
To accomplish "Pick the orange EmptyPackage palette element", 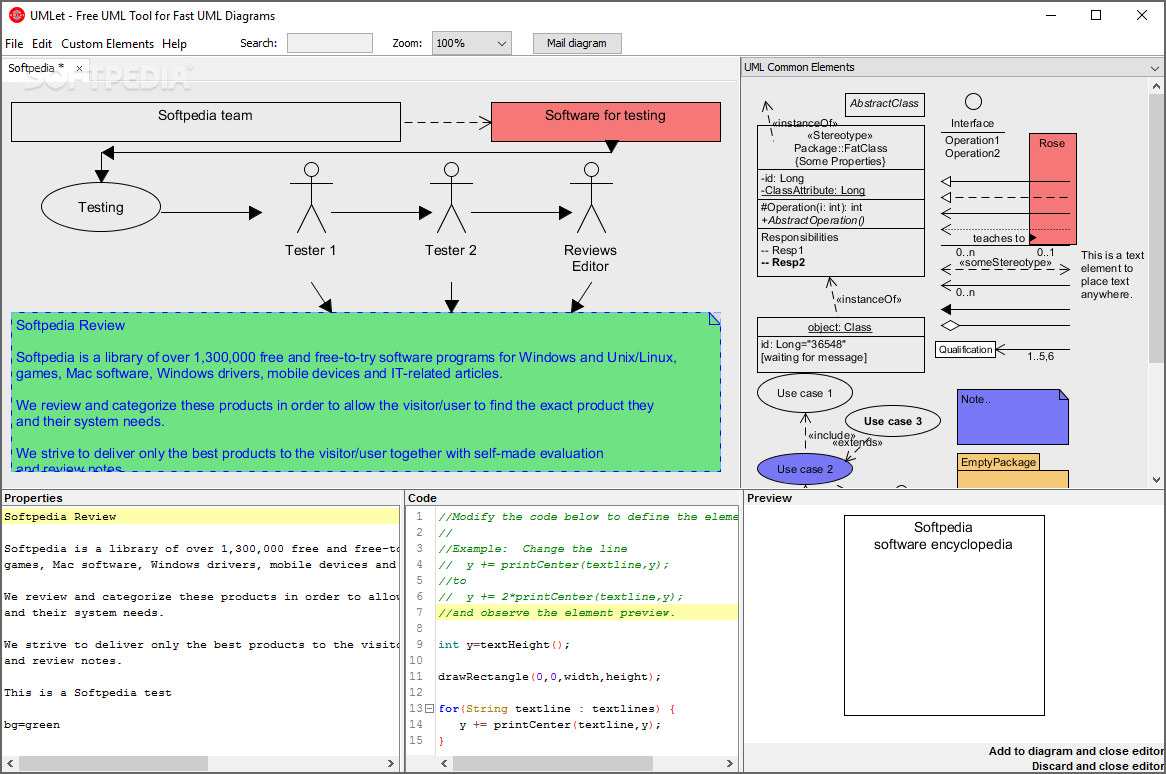I will [1013, 471].
